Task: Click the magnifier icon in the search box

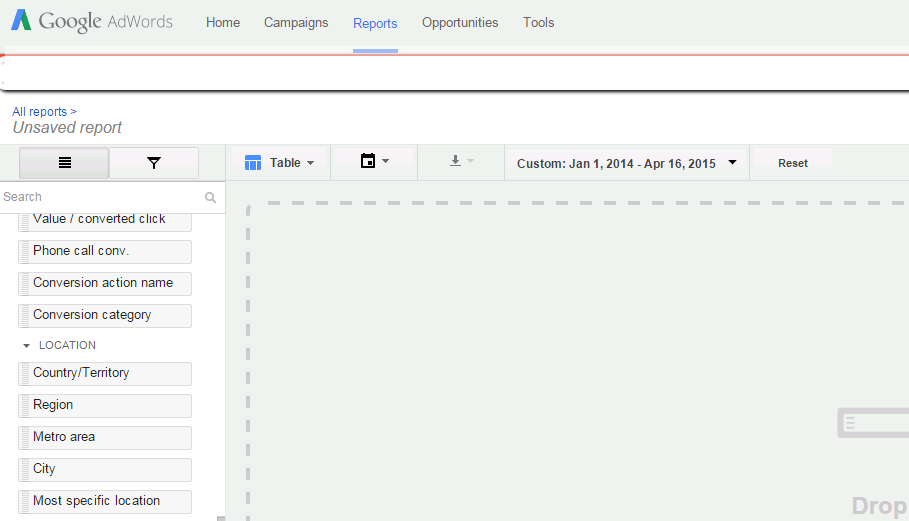Action: 210,198
